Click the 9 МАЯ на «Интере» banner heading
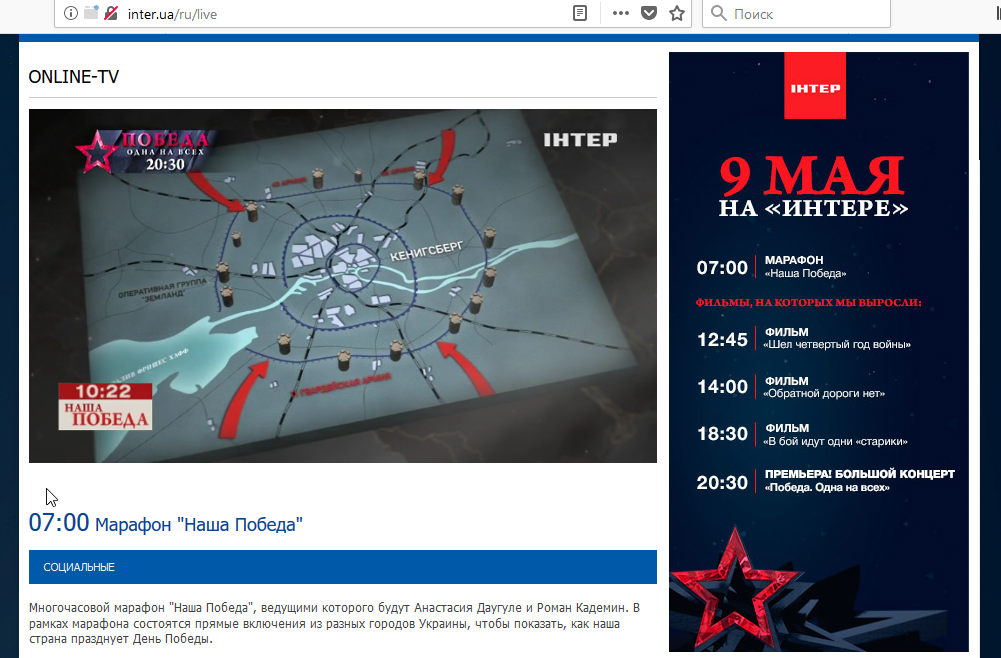The image size is (1001, 658). click(813, 187)
